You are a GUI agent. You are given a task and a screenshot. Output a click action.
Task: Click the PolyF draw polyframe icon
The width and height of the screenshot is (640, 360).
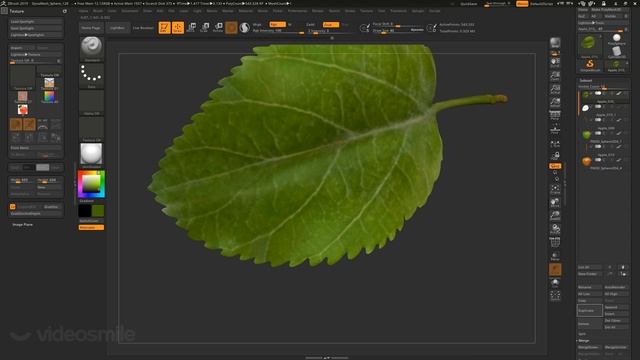(555, 243)
